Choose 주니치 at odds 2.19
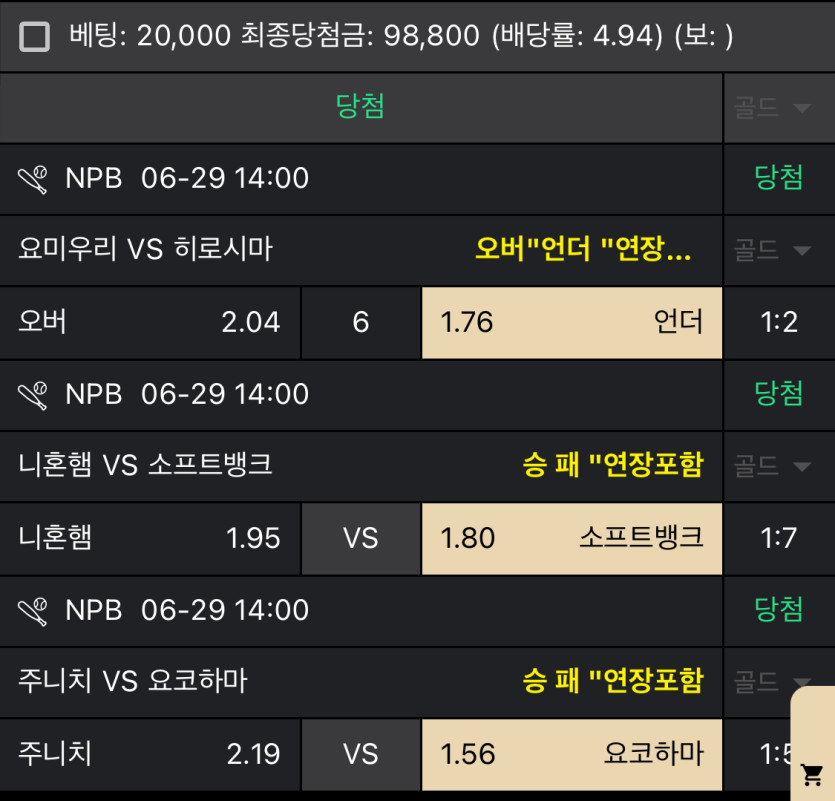The image size is (835, 801). coord(150,753)
